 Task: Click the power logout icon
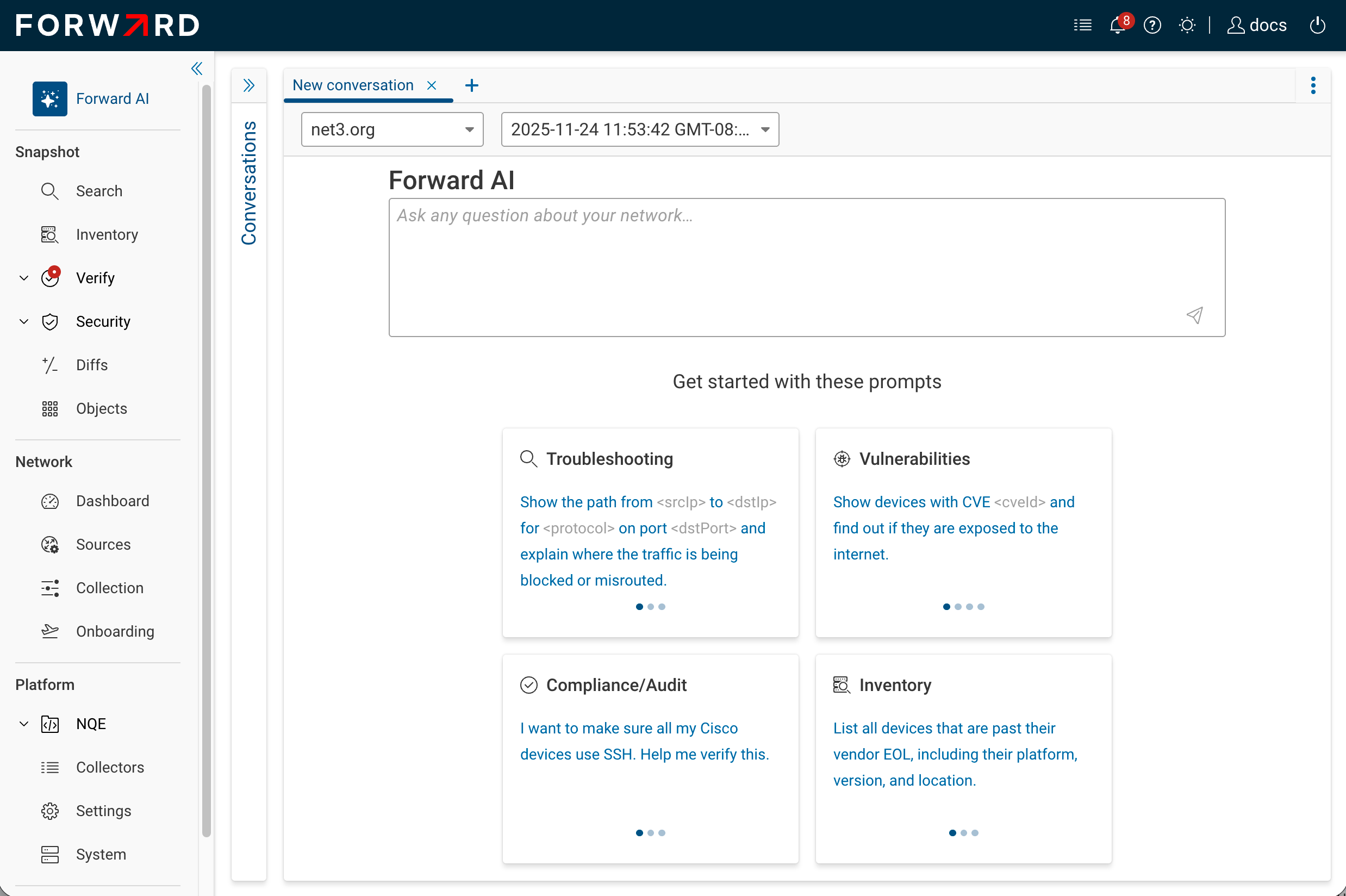point(1317,25)
